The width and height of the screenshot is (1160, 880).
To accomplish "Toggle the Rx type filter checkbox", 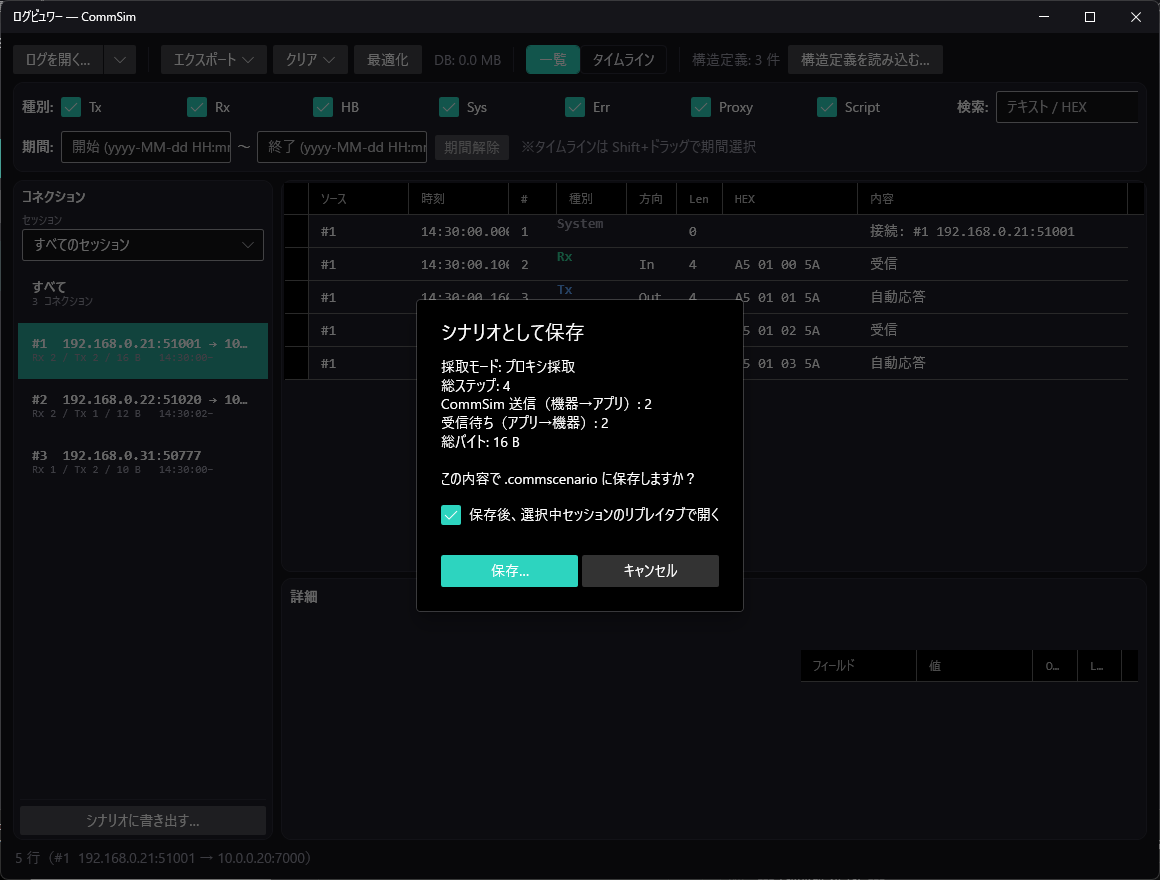I will tap(197, 107).
